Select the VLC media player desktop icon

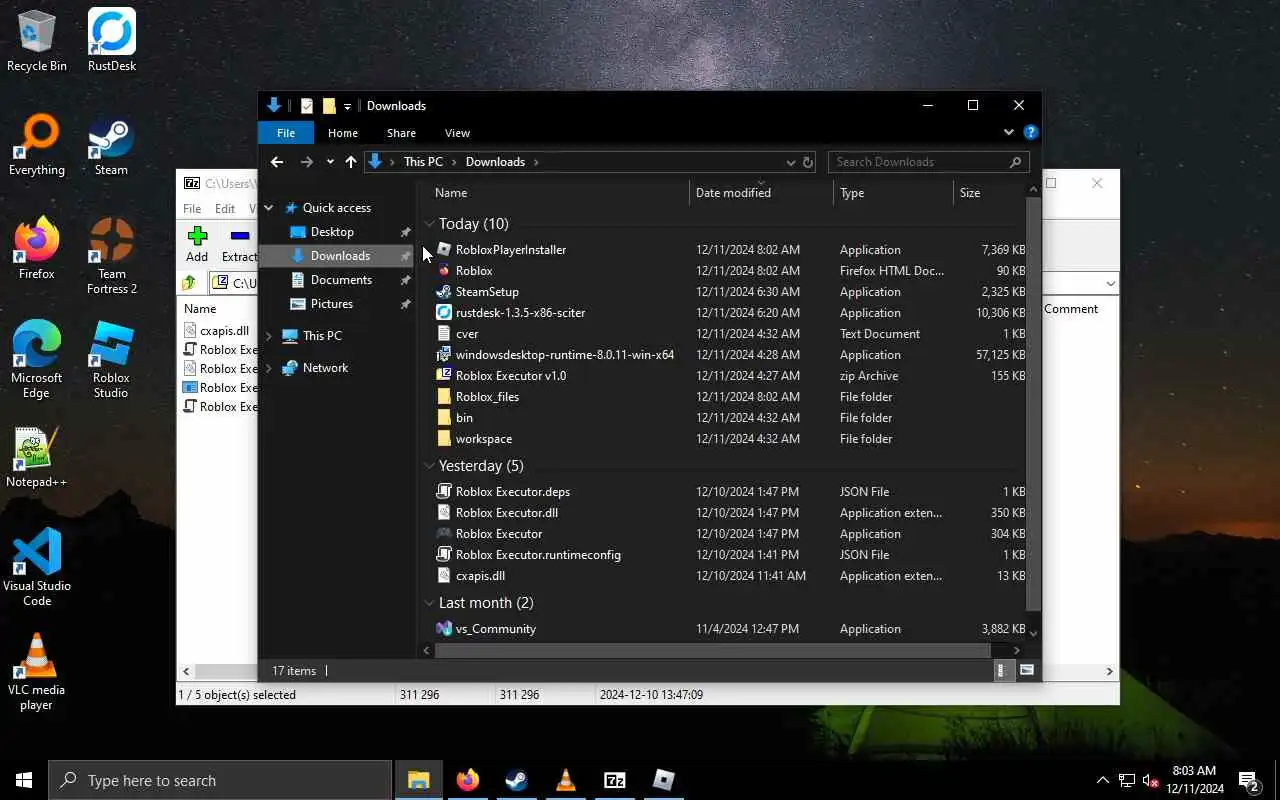[x=37, y=672]
